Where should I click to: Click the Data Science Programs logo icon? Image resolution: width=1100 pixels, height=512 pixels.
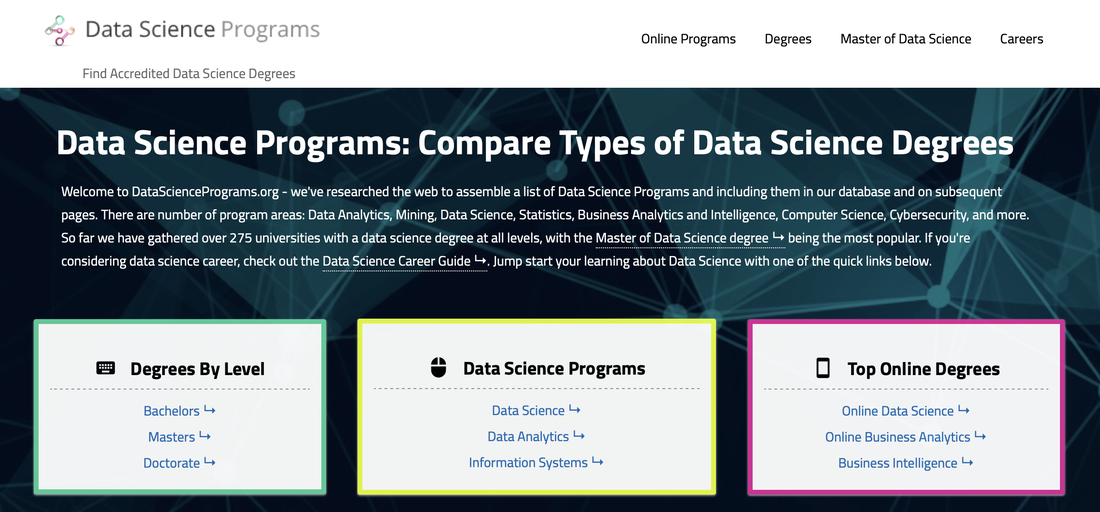(x=60, y=30)
